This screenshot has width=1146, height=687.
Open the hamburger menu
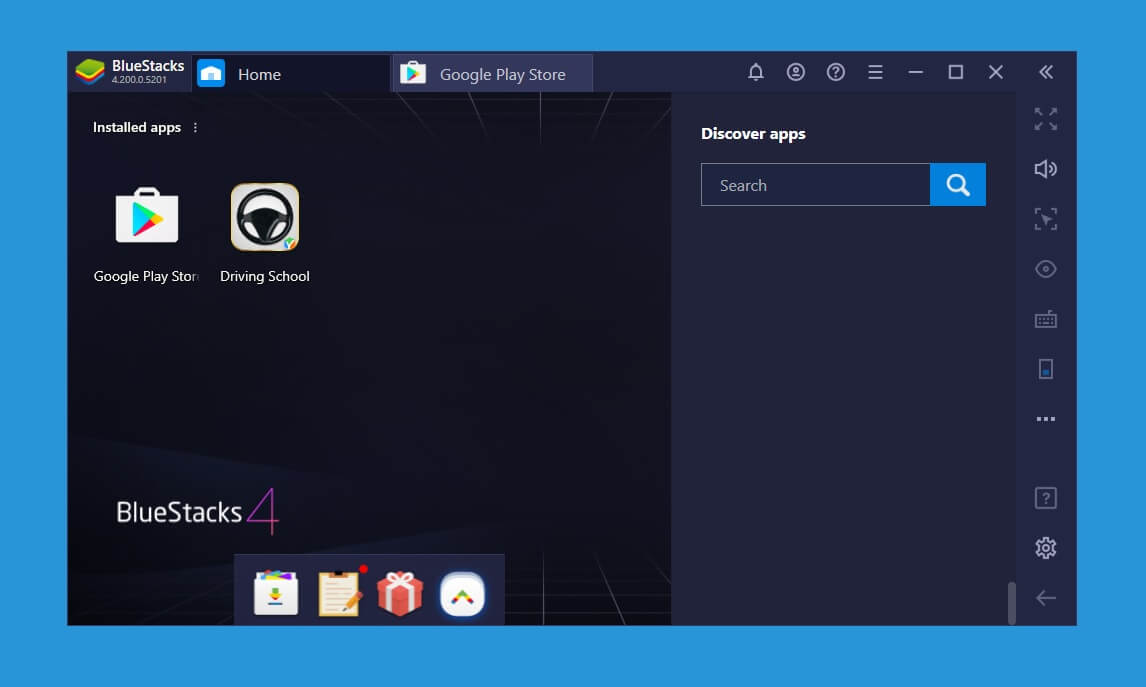click(x=876, y=72)
